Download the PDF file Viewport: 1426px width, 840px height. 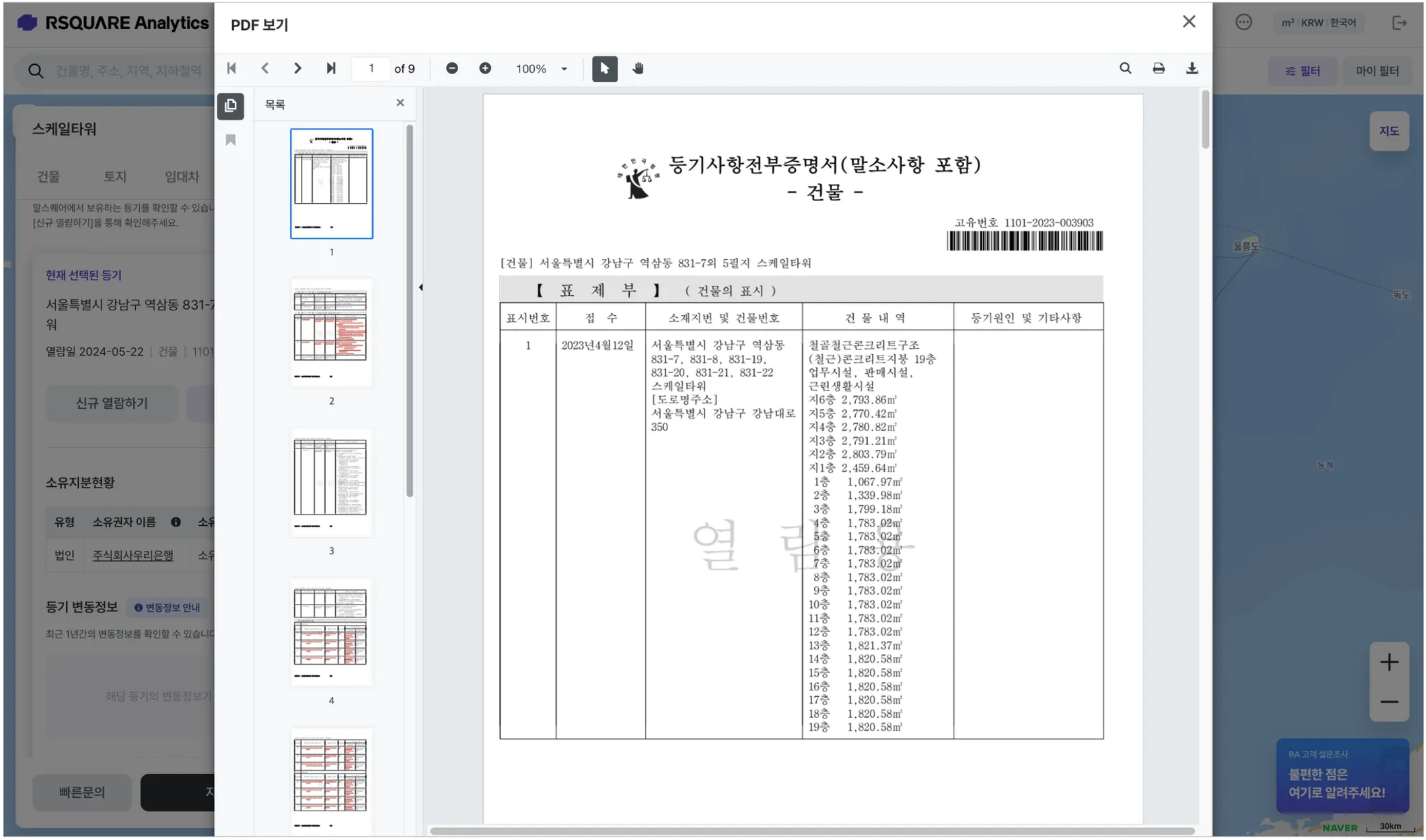(1192, 68)
